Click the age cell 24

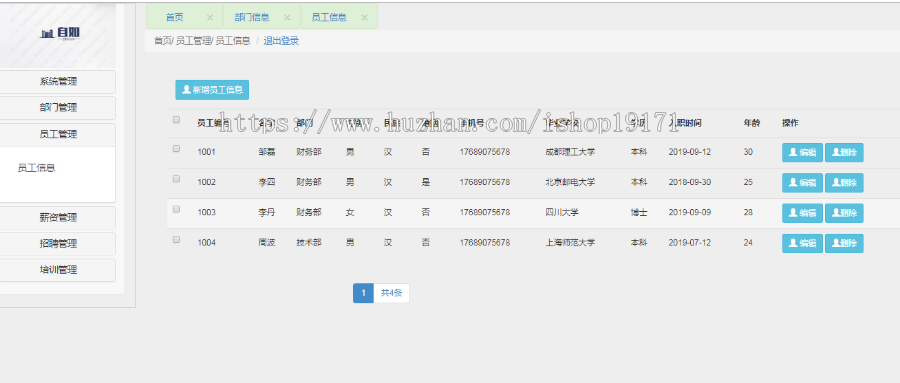click(748, 243)
